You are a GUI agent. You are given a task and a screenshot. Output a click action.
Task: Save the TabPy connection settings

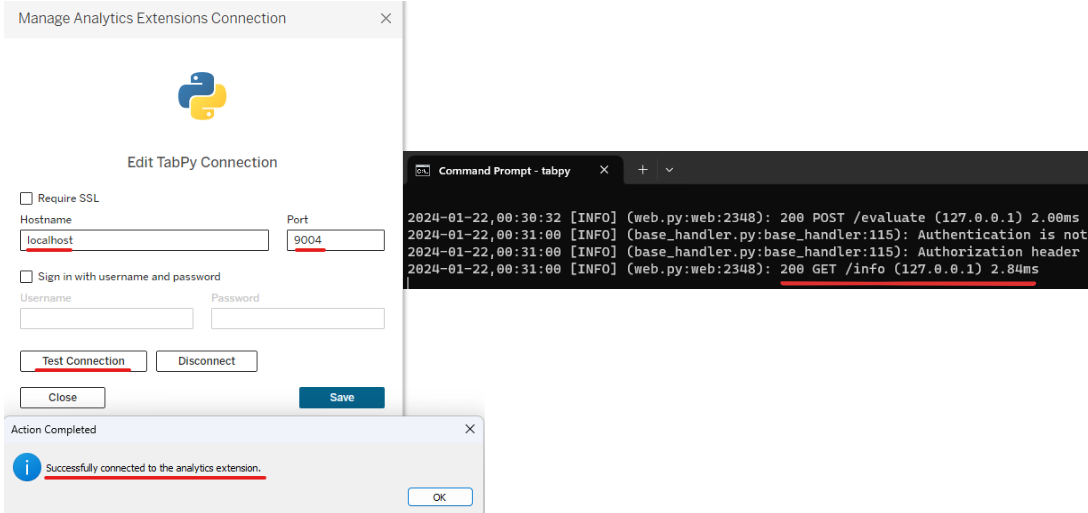point(342,398)
